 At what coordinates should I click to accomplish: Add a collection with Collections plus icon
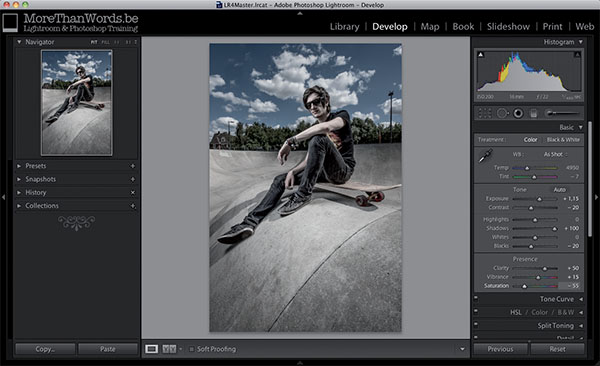(132, 206)
